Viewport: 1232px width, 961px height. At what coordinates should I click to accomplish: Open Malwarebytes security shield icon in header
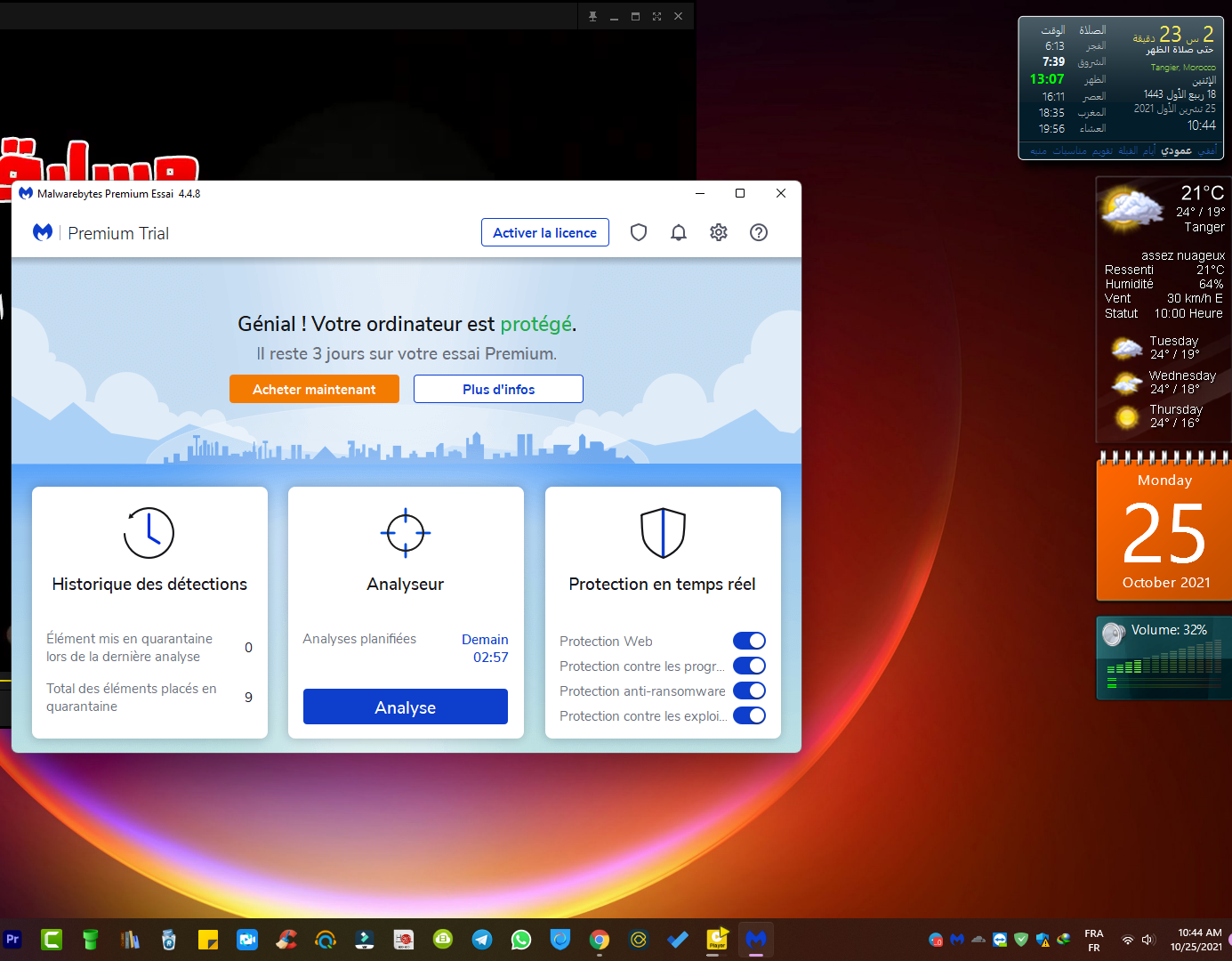pyautogui.click(x=639, y=232)
